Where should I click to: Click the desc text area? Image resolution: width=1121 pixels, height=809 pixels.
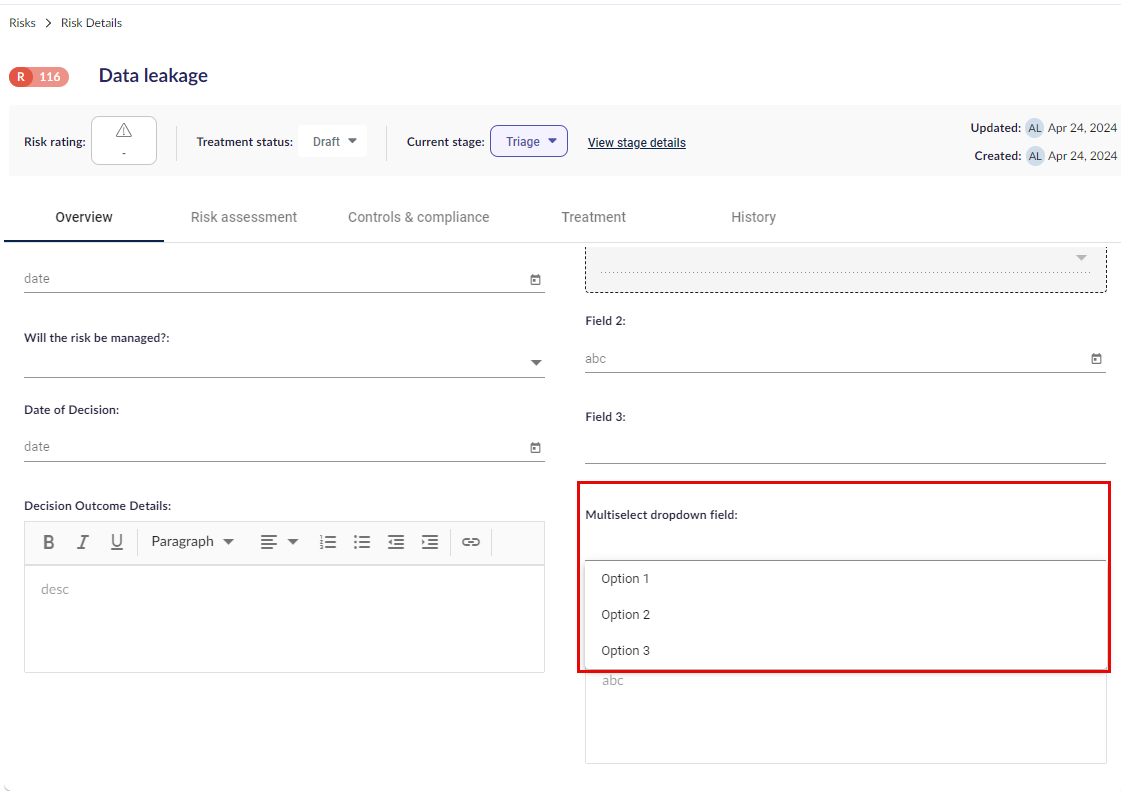(x=285, y=619)
